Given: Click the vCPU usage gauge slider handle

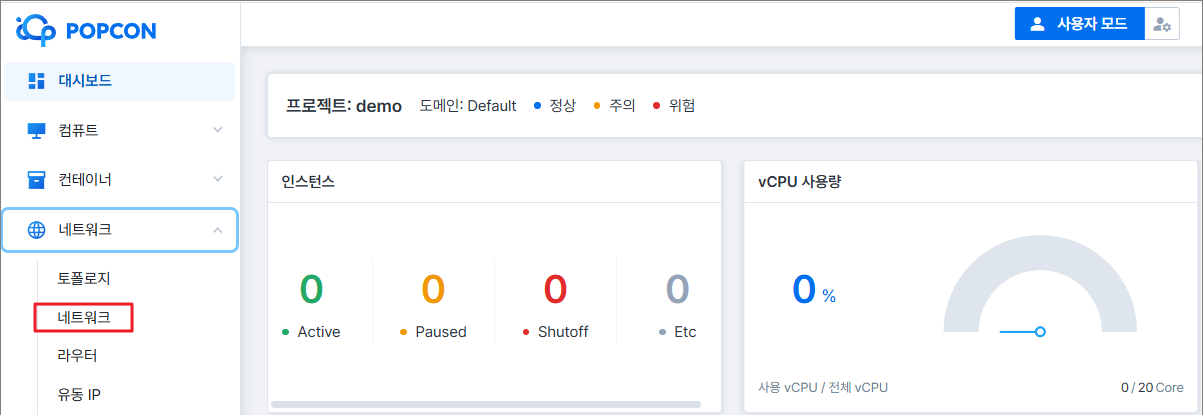Looking at the screenshot, I should point(1040,331).
